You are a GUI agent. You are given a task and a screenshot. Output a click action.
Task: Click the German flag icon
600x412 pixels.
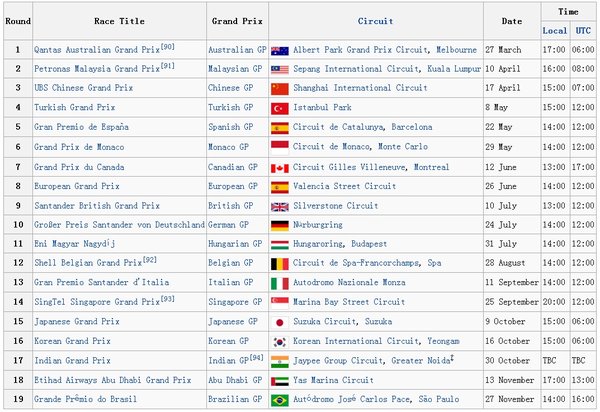[x=280, y=225]
